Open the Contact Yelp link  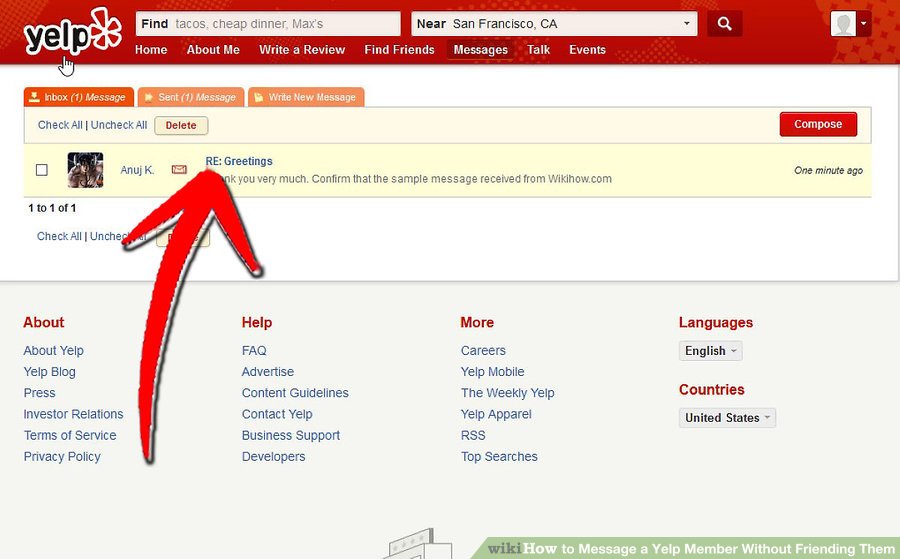point(277,414)
